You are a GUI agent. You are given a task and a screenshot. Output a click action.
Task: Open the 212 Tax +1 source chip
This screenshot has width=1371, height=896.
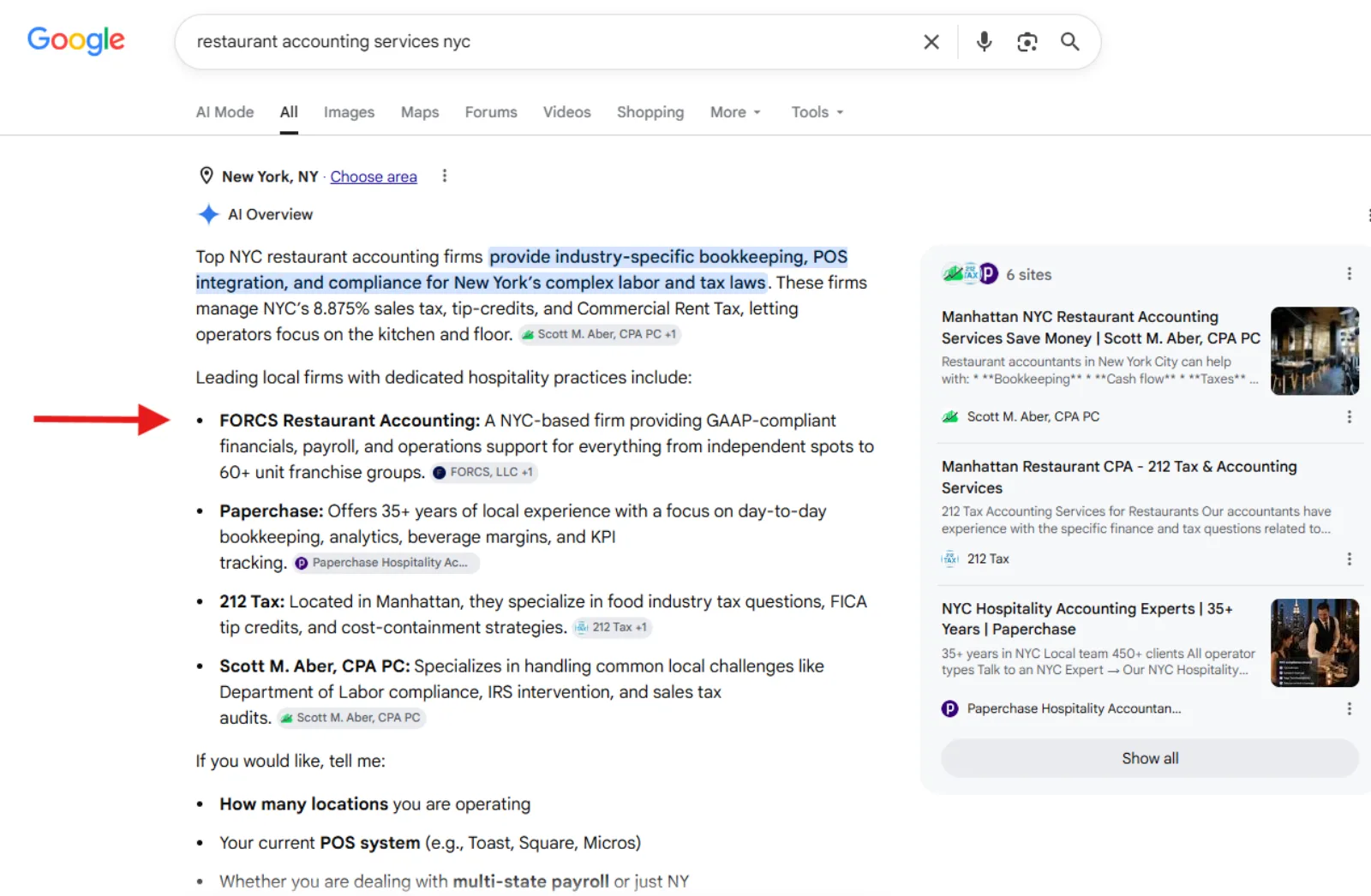point(612,627)
